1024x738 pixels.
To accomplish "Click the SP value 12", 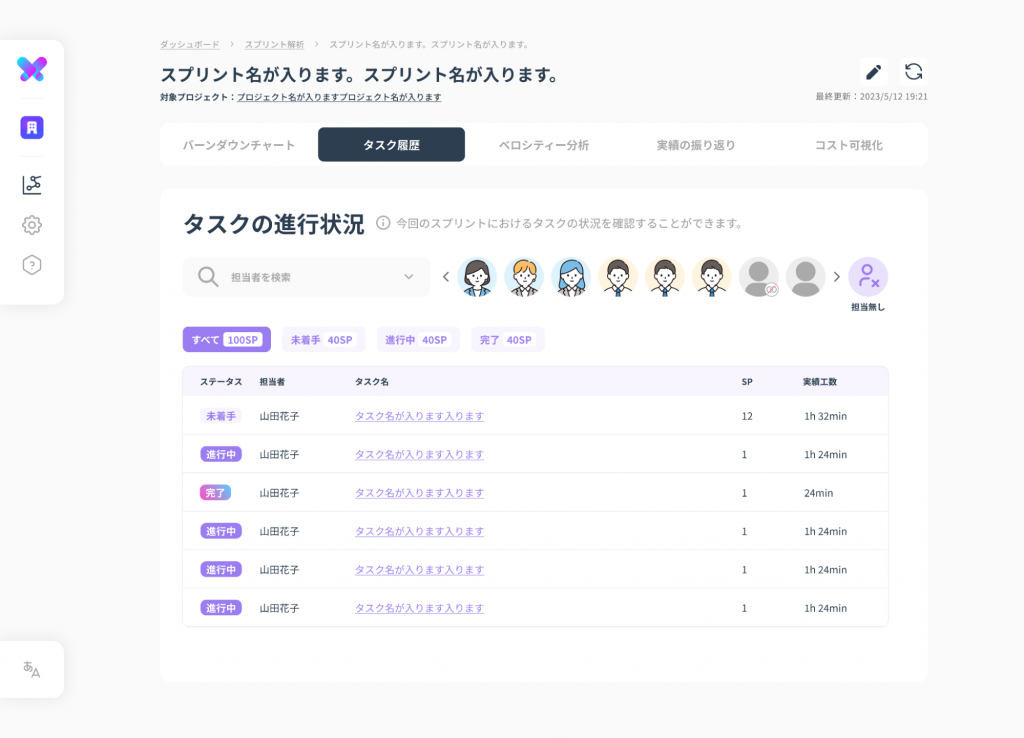I will coord(747,416).
